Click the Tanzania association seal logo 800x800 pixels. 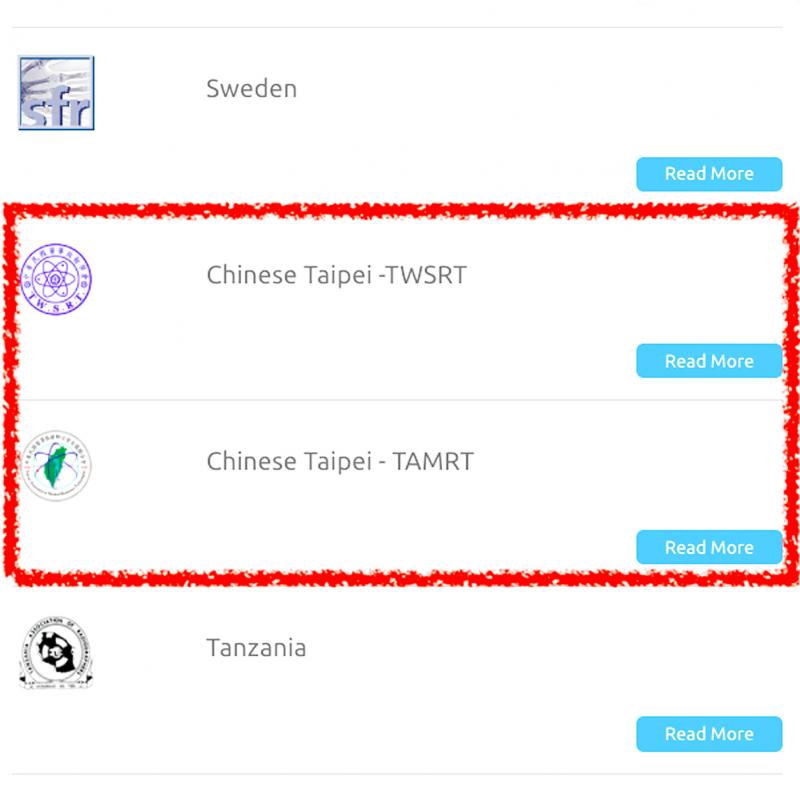pyautogui.click(x=56, y=653)
